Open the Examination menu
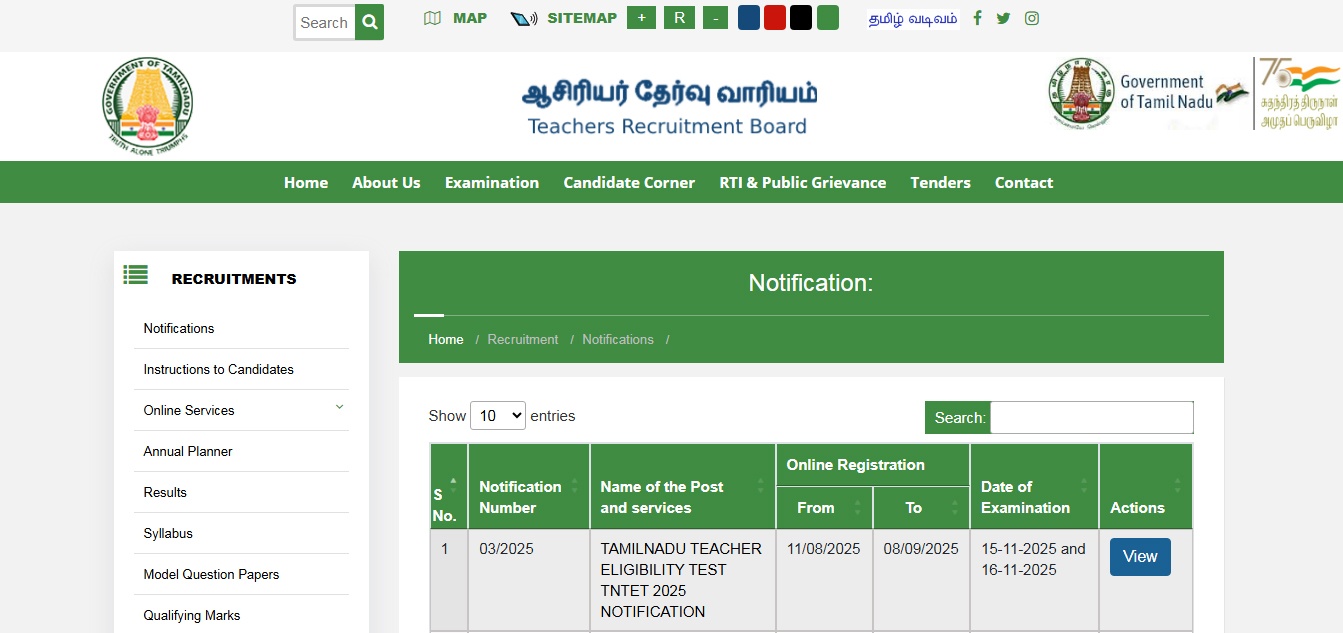The width and height of the screenshot is (1343, 633). pyautogui.click(x=491, y=182)
